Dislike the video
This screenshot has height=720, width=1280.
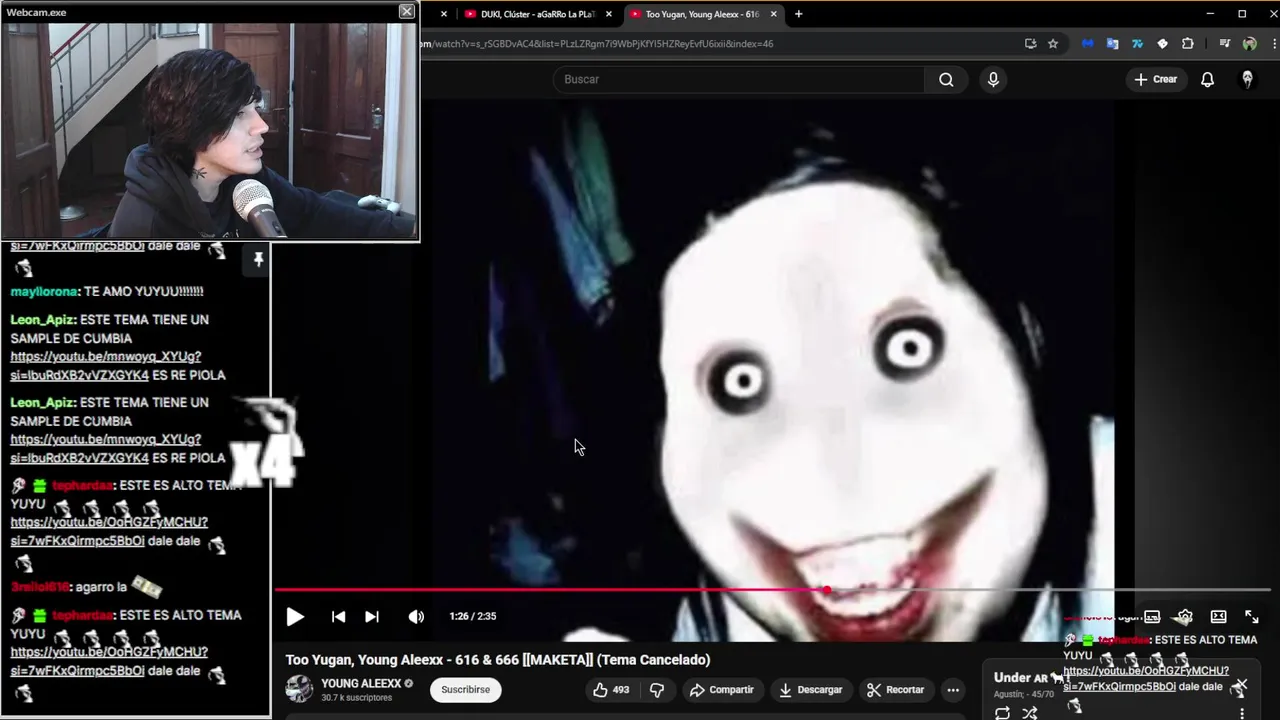coord(657,690)
